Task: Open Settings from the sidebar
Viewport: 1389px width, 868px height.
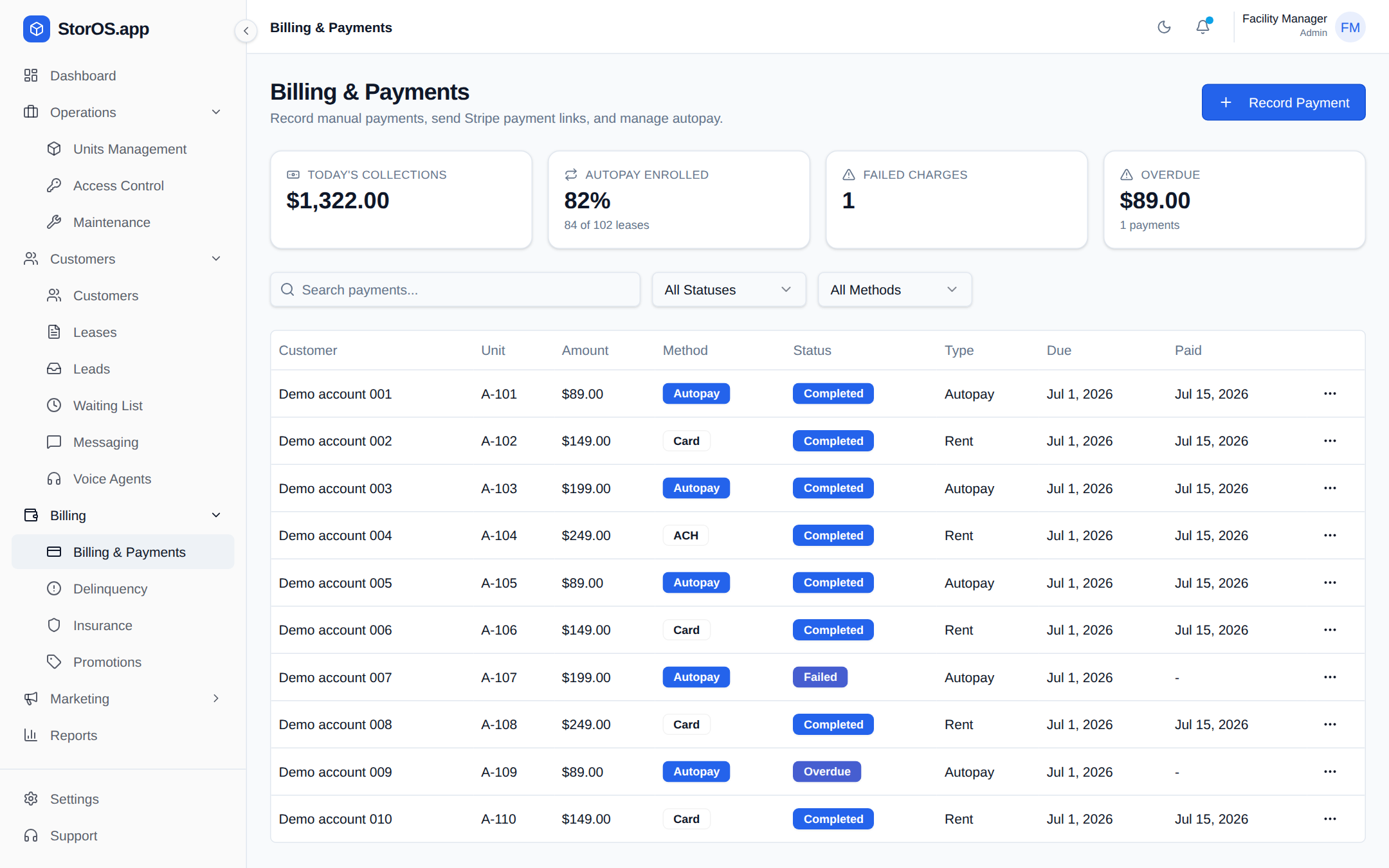Action: (123, 799)
